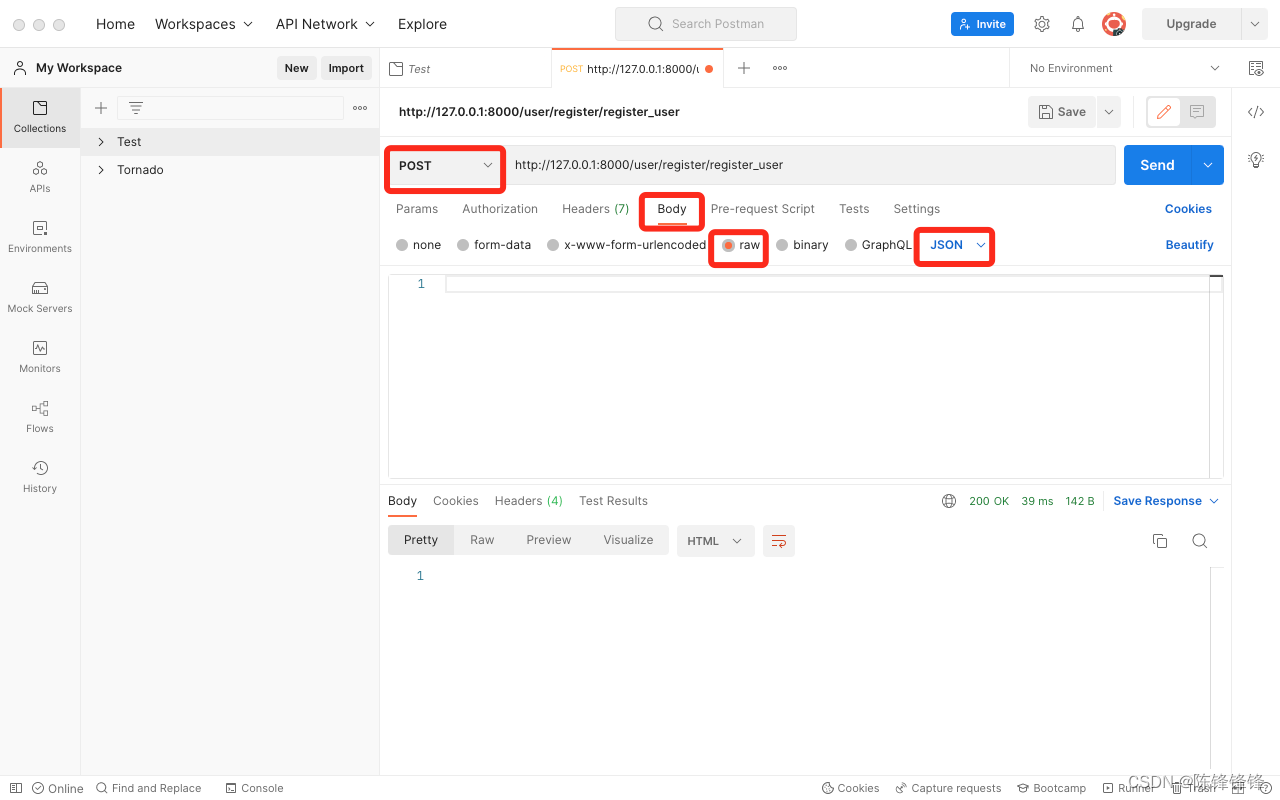Viewport: 1280px width, 800px height.
Task: Open the code snippet panel icon
Action: (x=1256, y=112)
